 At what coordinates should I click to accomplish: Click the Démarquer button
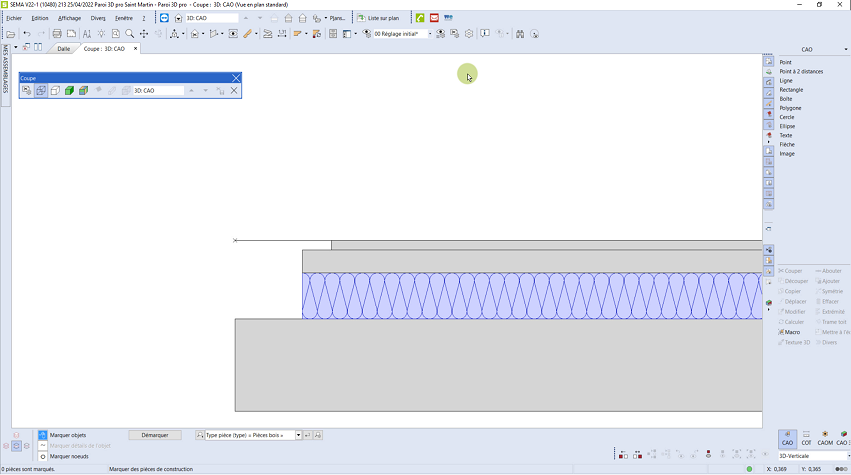155,435
